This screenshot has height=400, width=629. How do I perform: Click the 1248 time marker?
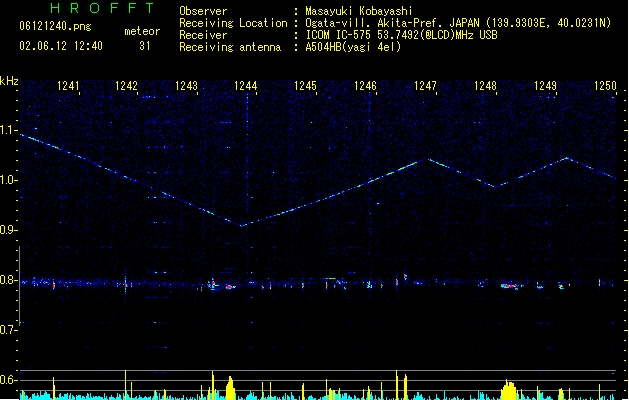(485, 85)
